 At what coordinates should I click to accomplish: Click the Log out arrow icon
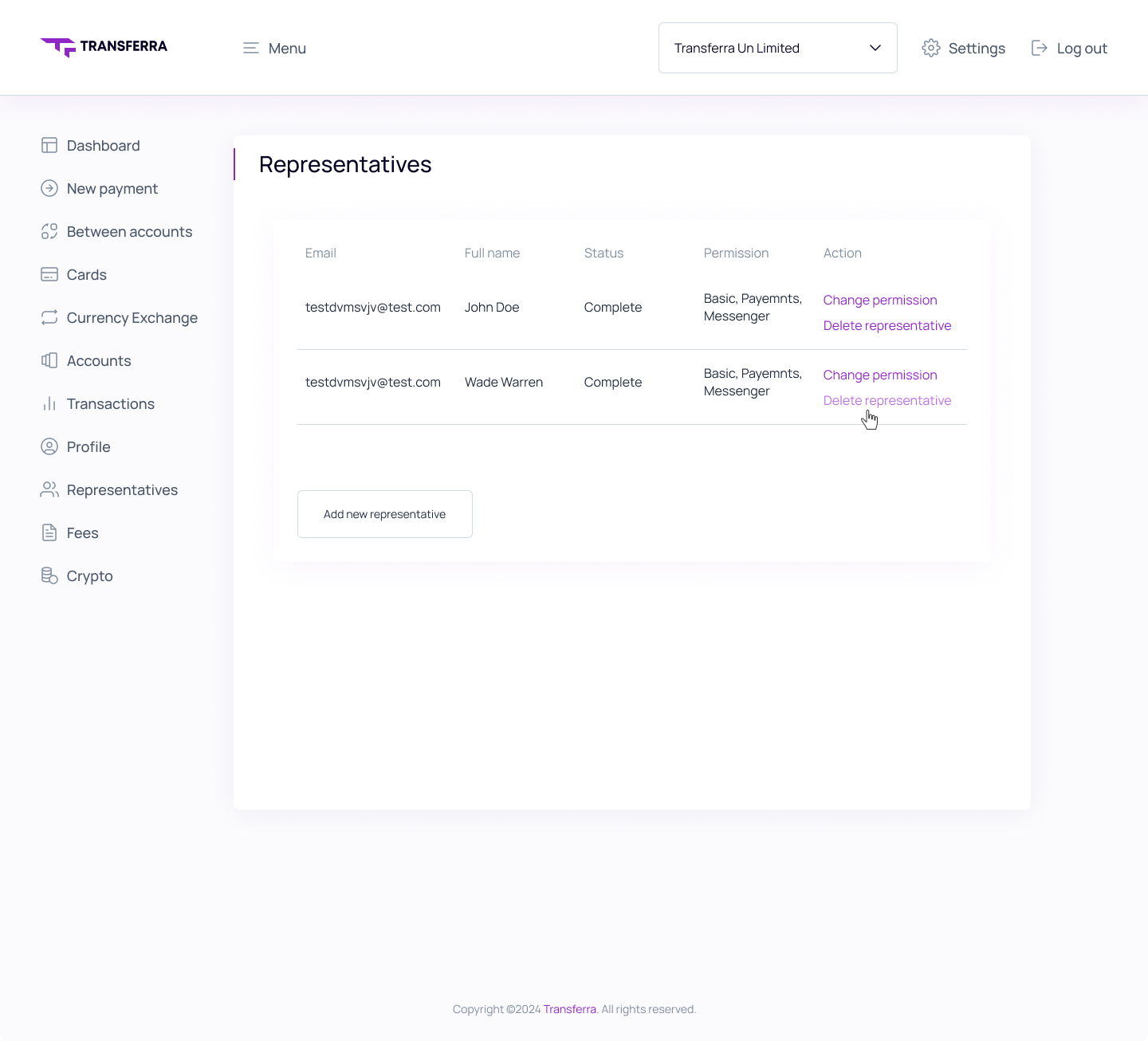click(x=1039, y=48)
